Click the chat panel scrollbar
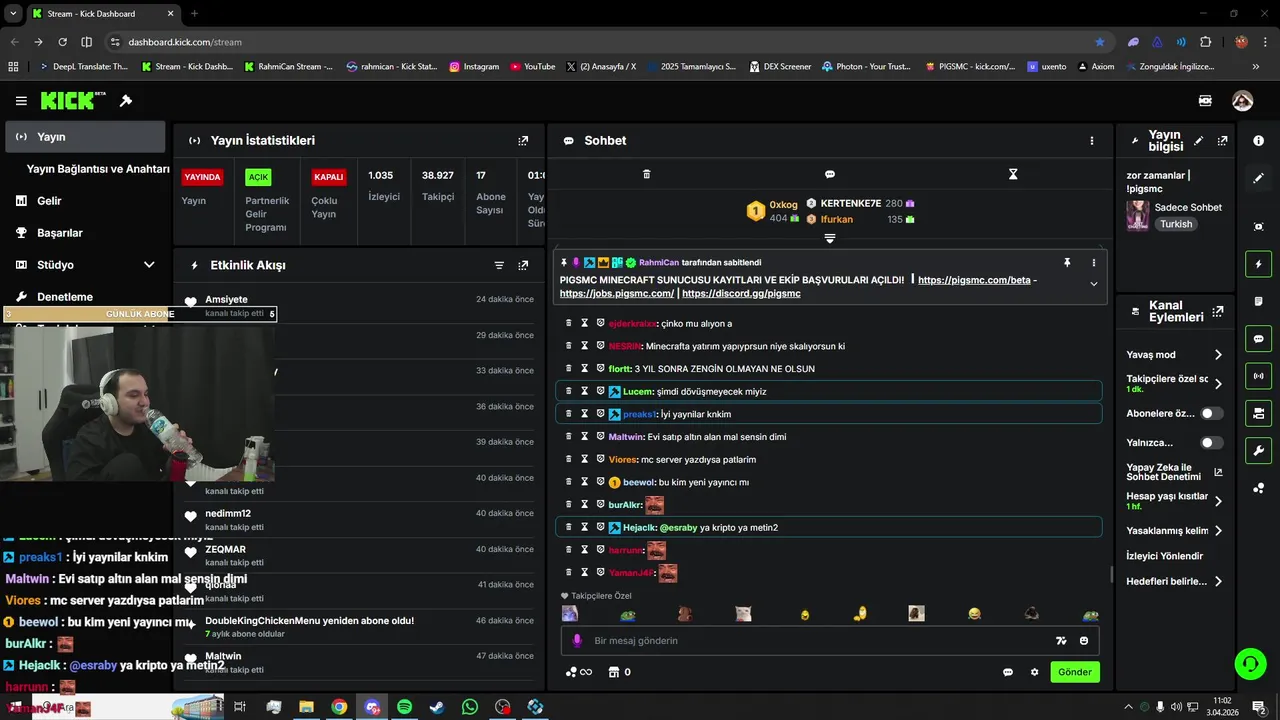Screen dimensions: 1280x720 pyautogui.click(x=1112, y=574)
